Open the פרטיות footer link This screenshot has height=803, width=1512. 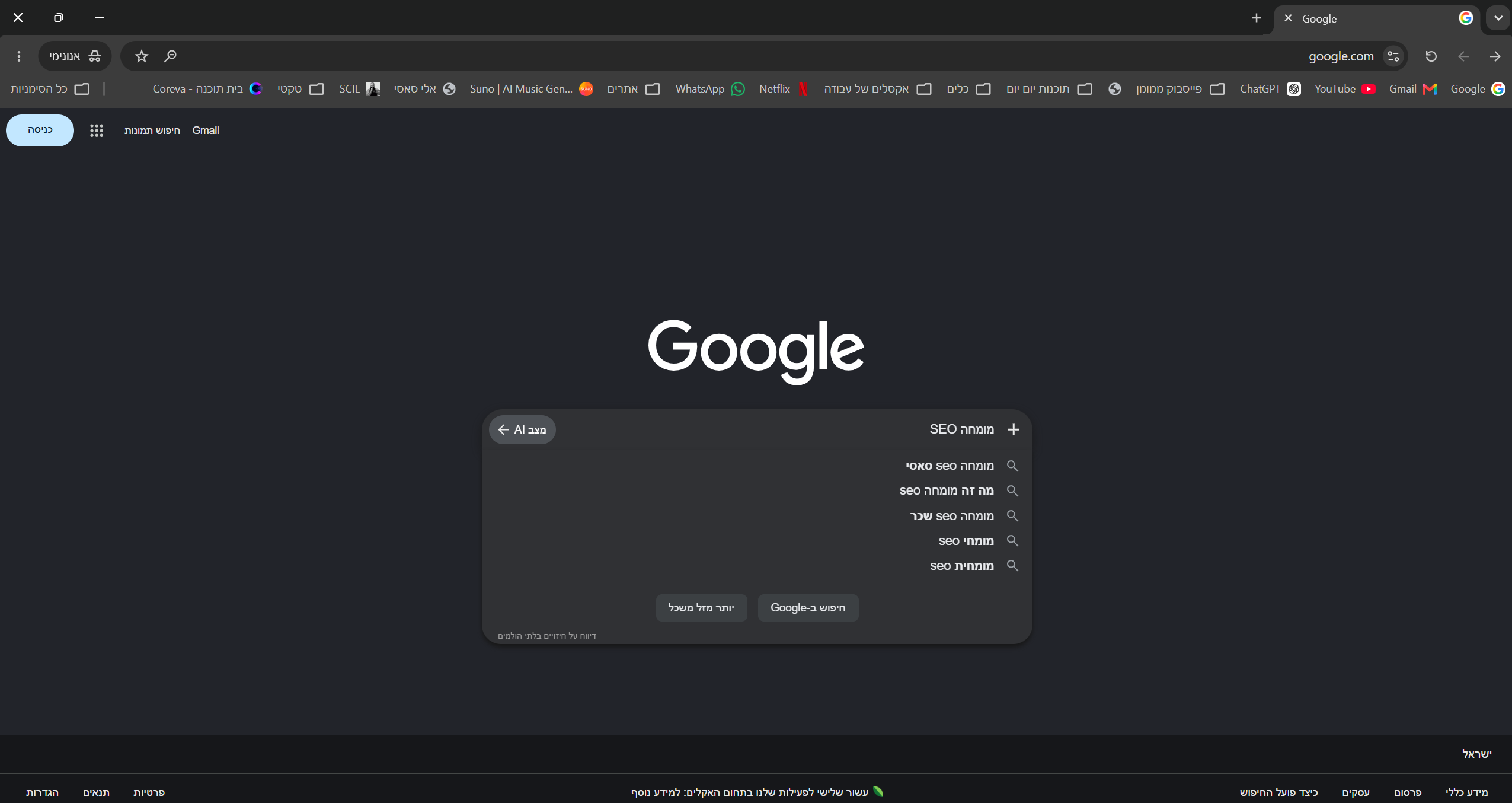[x=149, y=792]
